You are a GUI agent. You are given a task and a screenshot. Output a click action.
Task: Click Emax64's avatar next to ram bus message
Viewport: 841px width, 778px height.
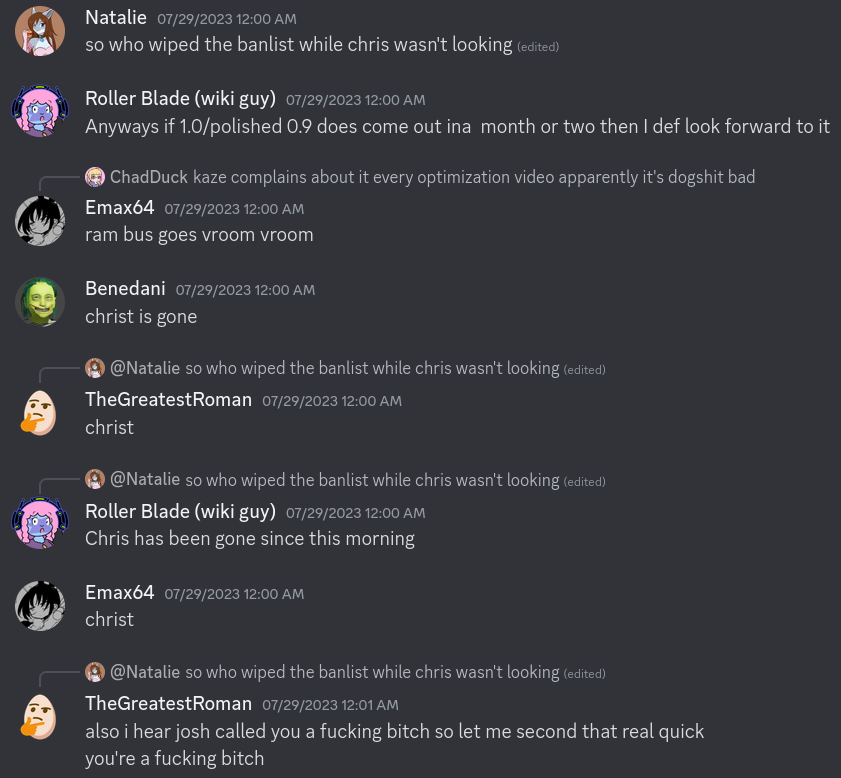(x=40, y=221)
